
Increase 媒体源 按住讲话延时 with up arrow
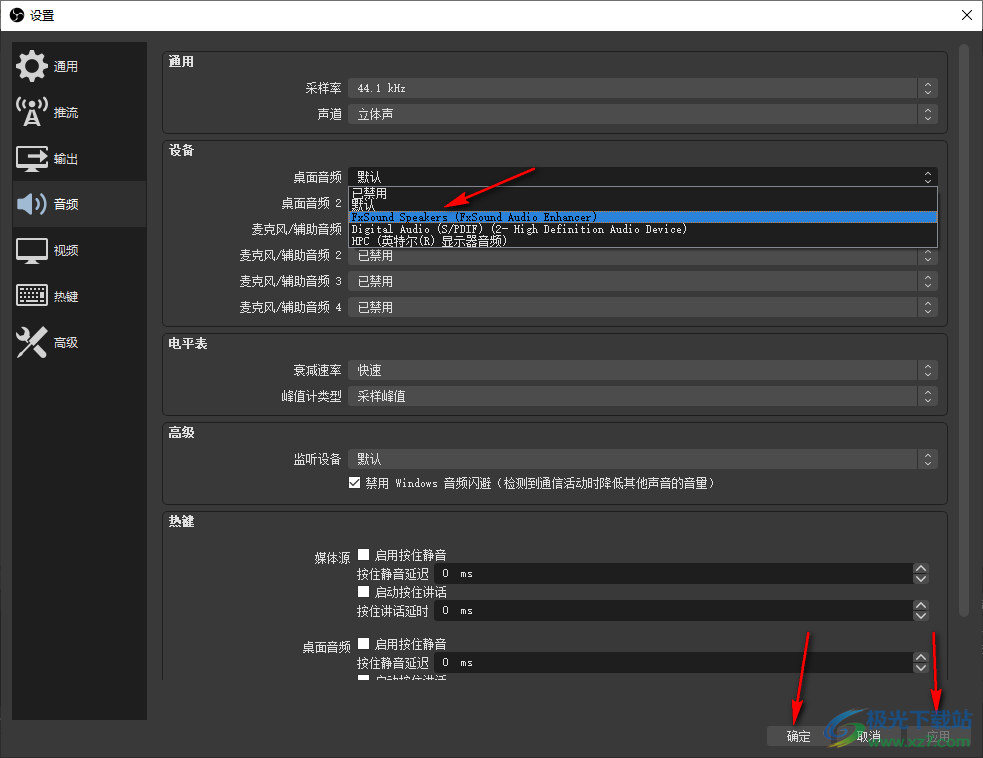point(920,606)
